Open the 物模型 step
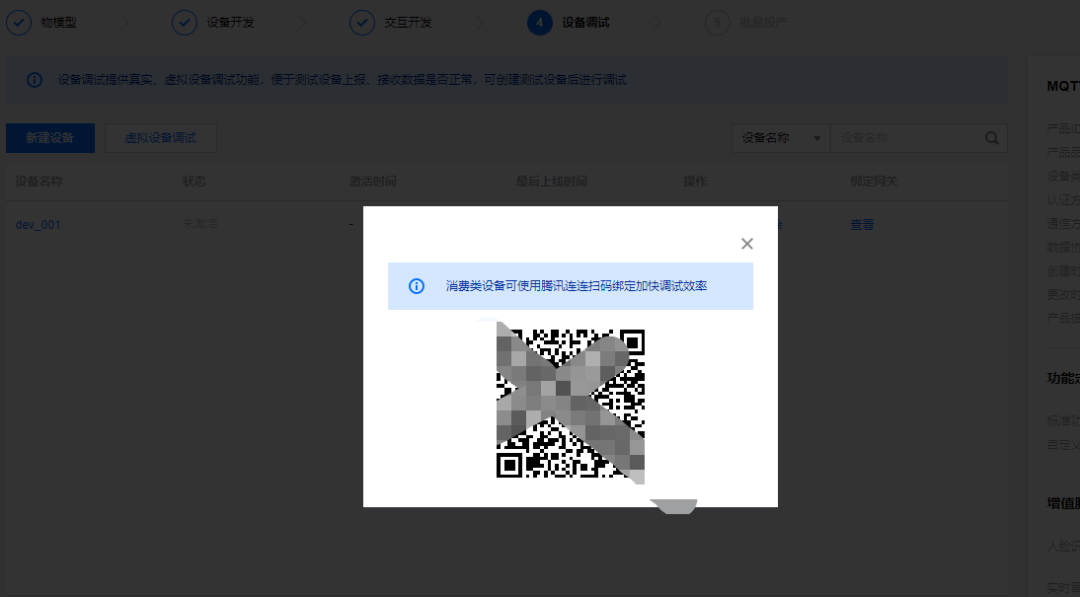The image size is (1080, 597). coord(41,23)
